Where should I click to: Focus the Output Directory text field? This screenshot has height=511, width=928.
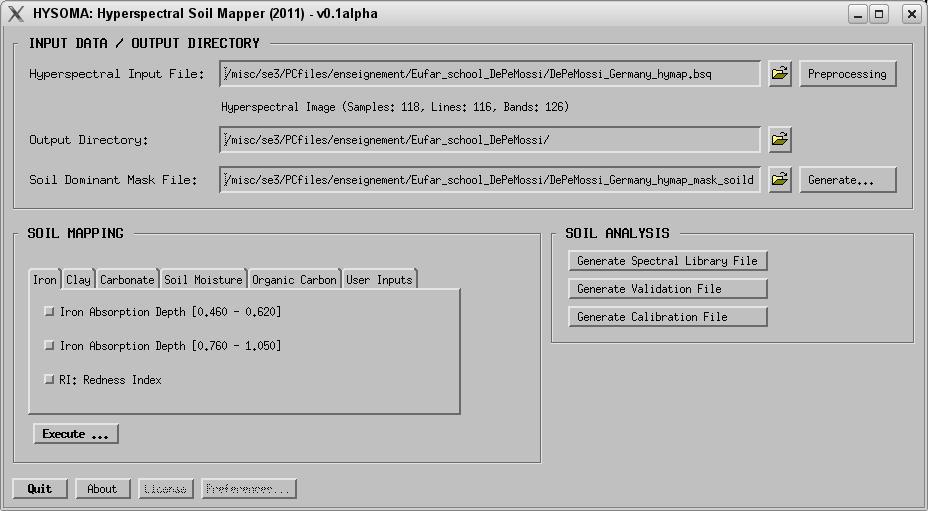490,140
